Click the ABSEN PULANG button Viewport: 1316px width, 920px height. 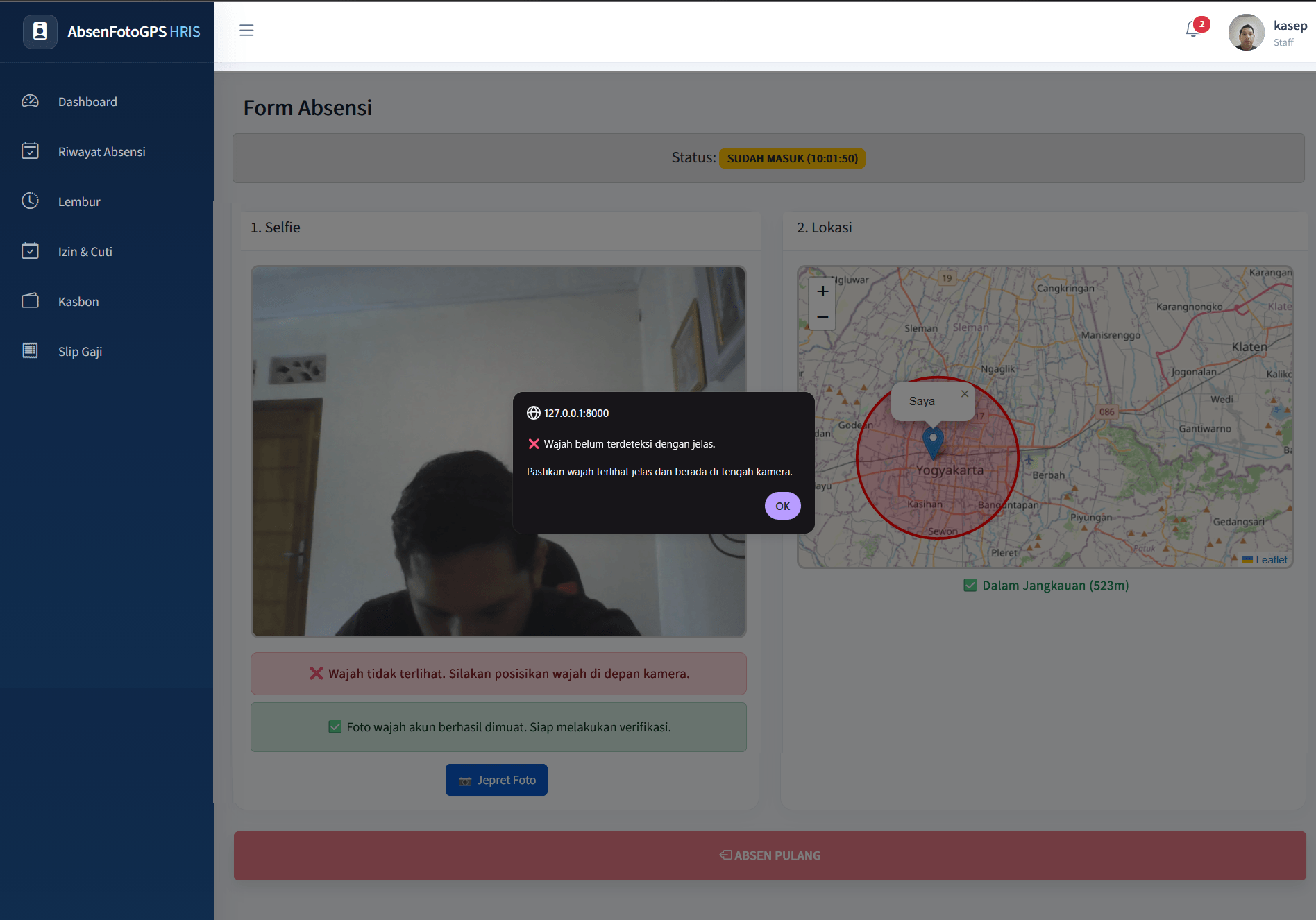click(x=770, y=855)
